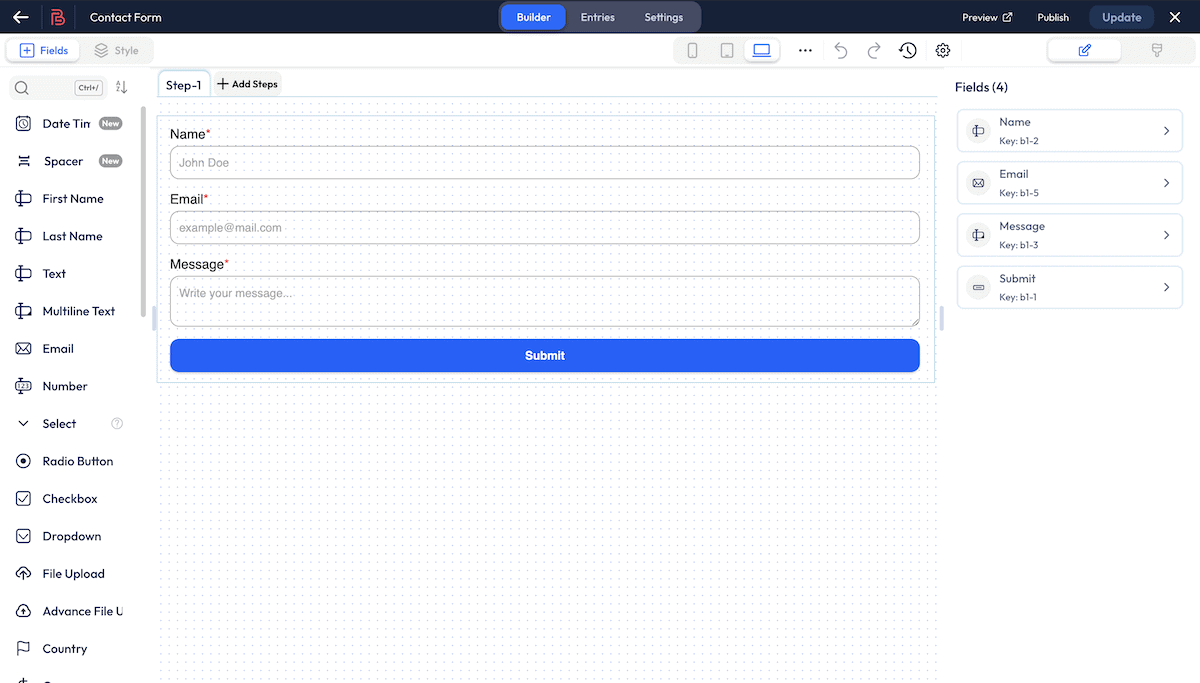Click the left sidebar scrollbar
Screen dimensions: 1200x683
(x=143, y=210)
